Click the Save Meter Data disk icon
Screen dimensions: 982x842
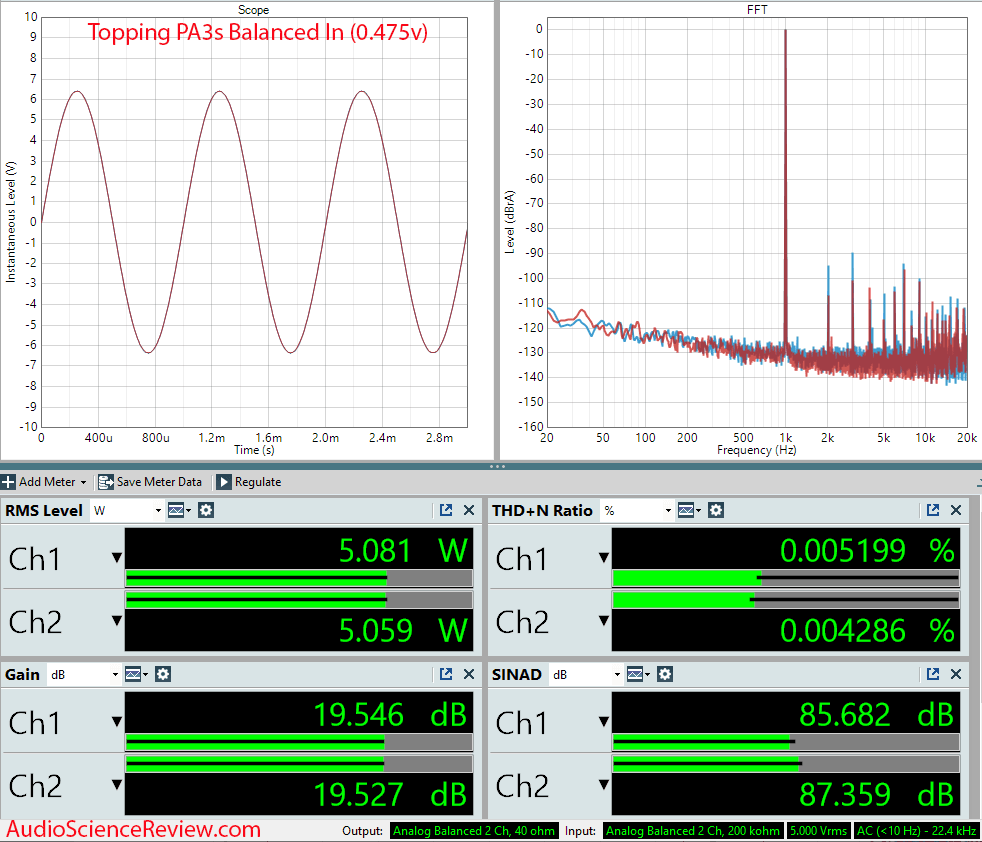[106, 482]
